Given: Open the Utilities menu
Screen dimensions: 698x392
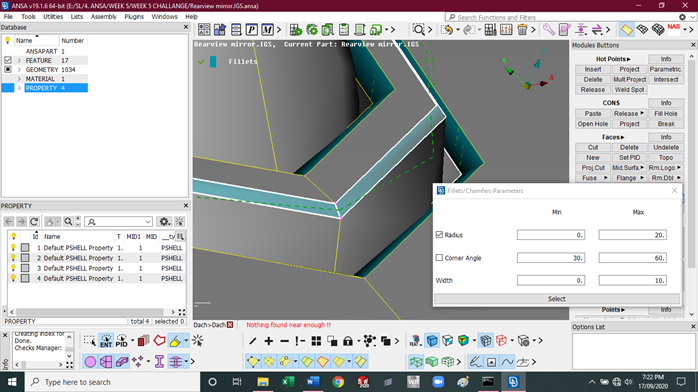Looking at the screenshot, I should point(53,16).
